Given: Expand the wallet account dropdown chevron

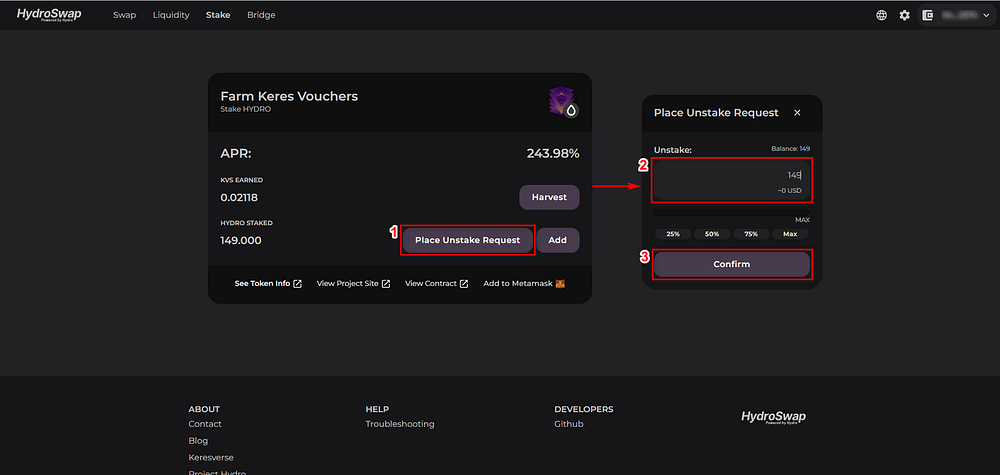Looking at the screenshot, I should [986, 15].
